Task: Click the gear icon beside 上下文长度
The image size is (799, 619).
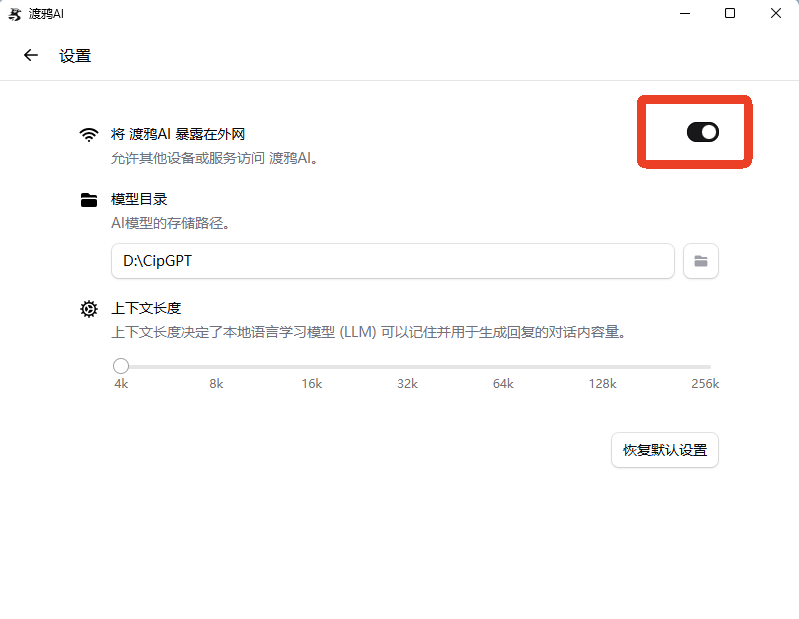Action: 90,308
